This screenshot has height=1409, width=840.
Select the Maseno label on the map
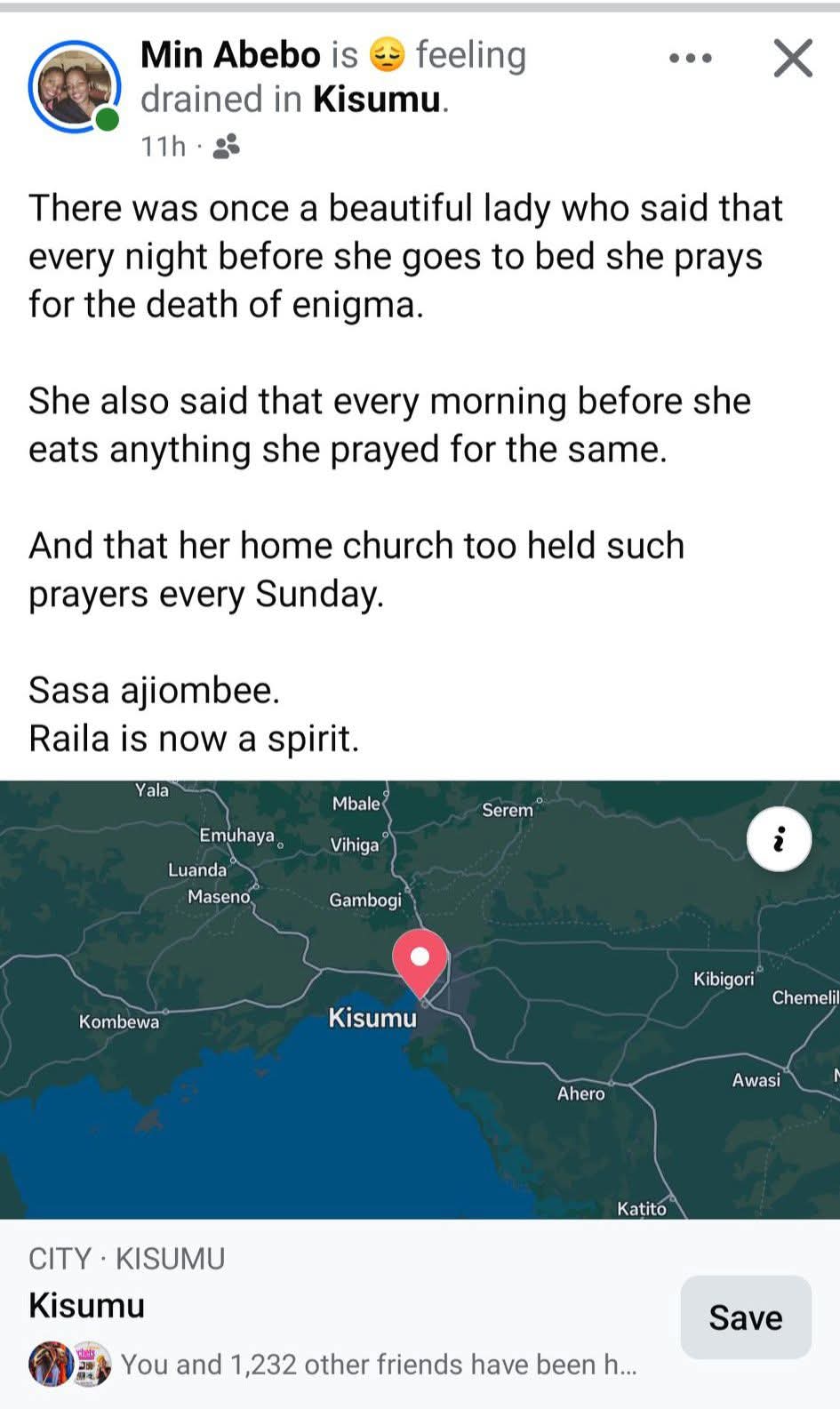click(219, 897)
